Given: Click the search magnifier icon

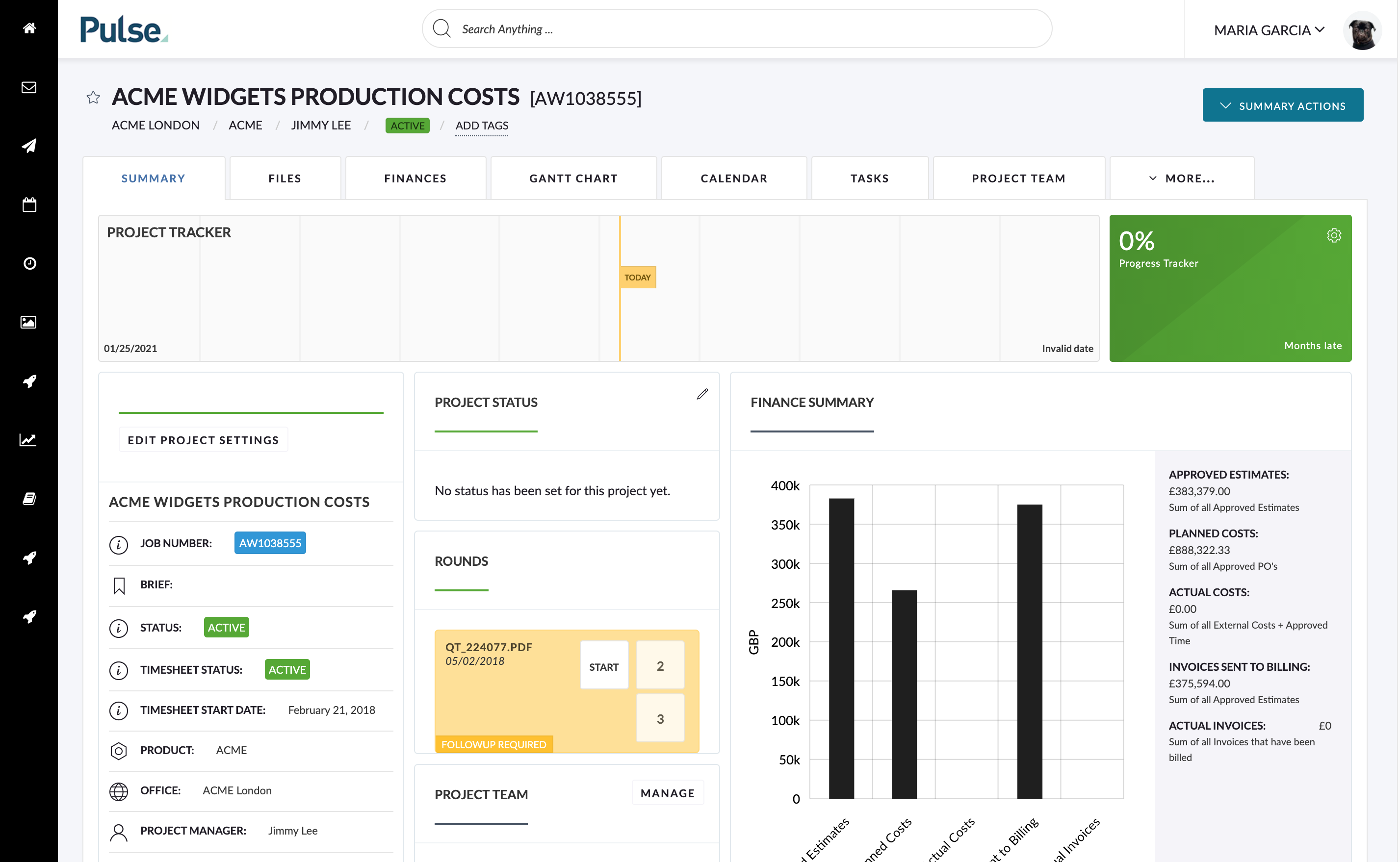Looking at the screenshot, I should point(441,28).
